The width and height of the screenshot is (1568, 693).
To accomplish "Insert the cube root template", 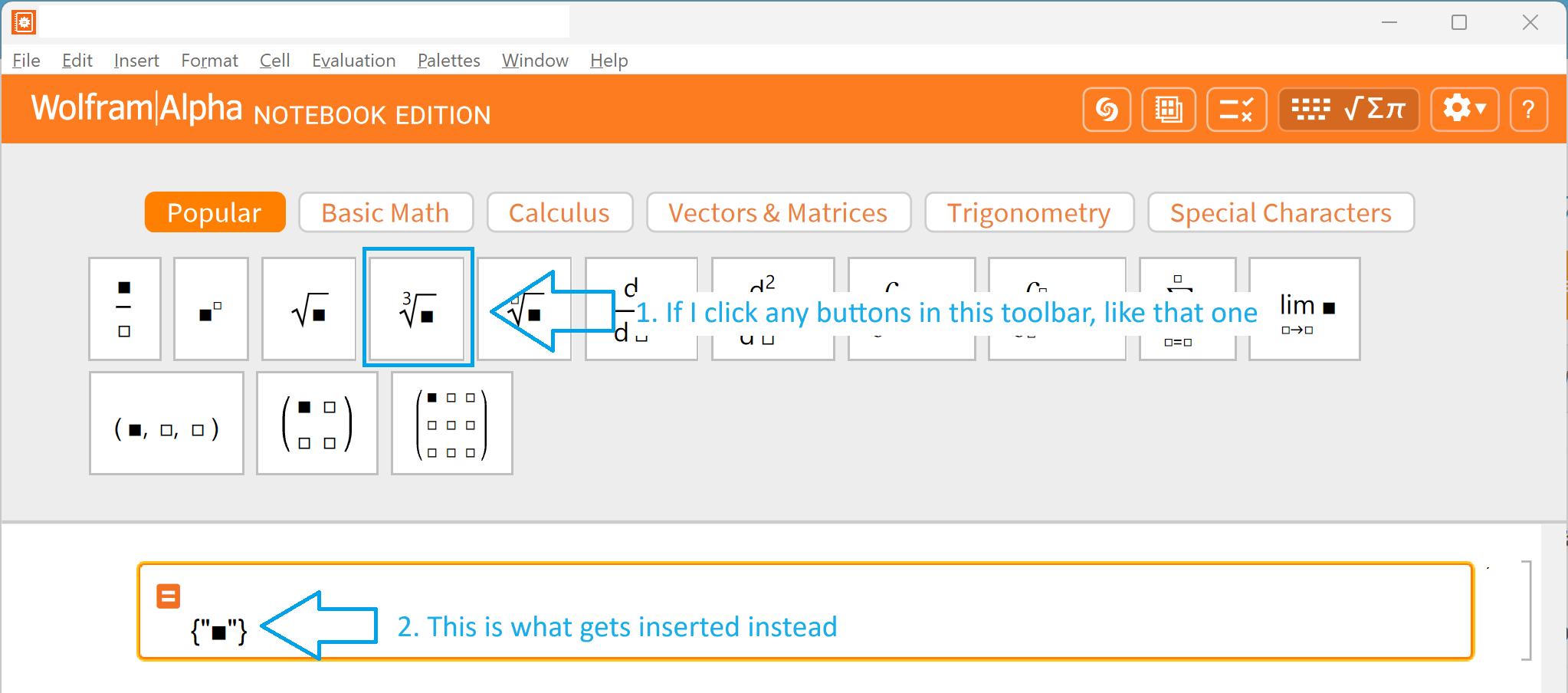I will tap(418, 309).
